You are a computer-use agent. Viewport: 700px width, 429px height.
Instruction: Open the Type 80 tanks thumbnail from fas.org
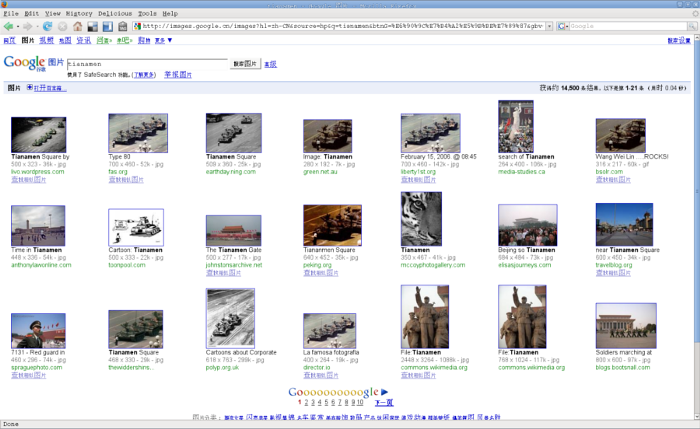138,133
